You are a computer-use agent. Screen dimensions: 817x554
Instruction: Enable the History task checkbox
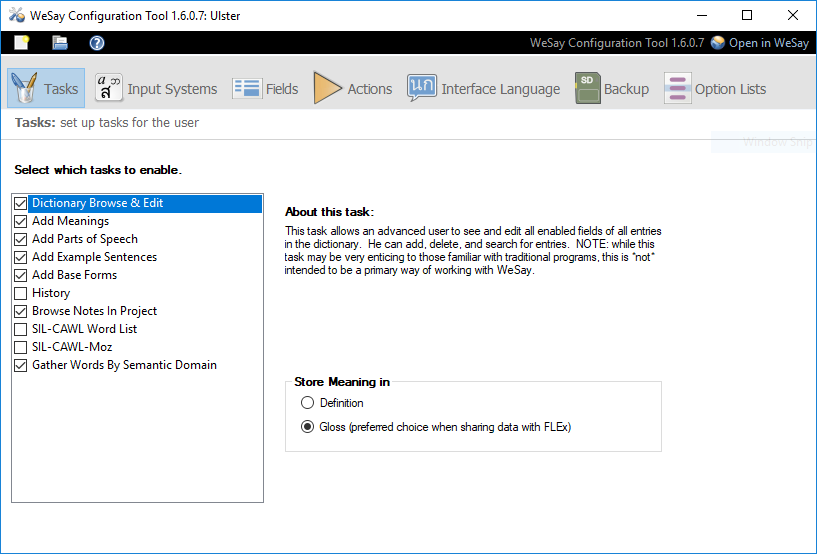coord(20,293)
